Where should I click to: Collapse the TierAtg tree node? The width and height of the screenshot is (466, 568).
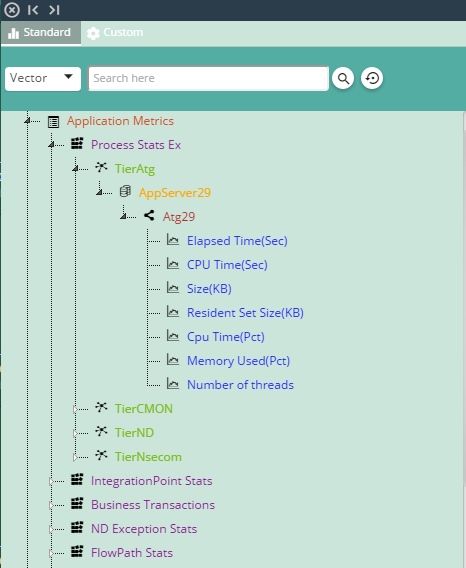[75, 169]
